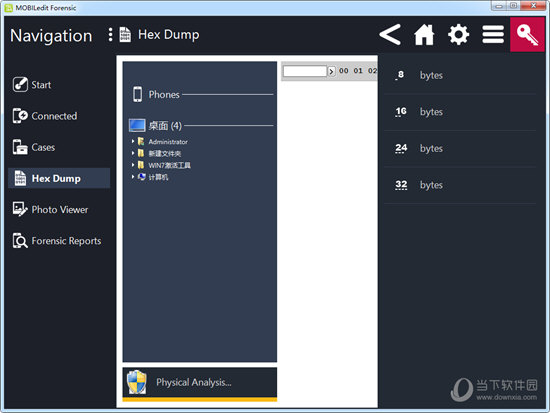
Task: Open the hamburger menu icon
Action: click(x=493, y=35)
